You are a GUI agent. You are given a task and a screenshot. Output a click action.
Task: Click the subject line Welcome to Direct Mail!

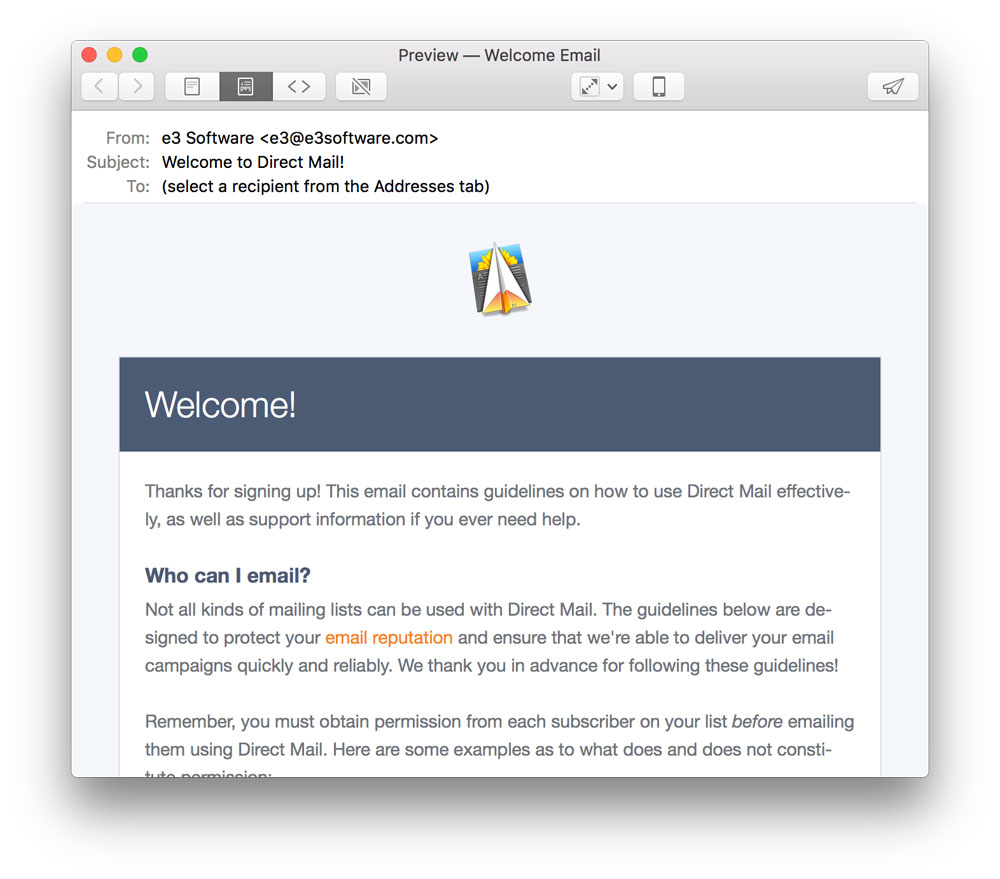pyautogui.click(x=253, y=162)
